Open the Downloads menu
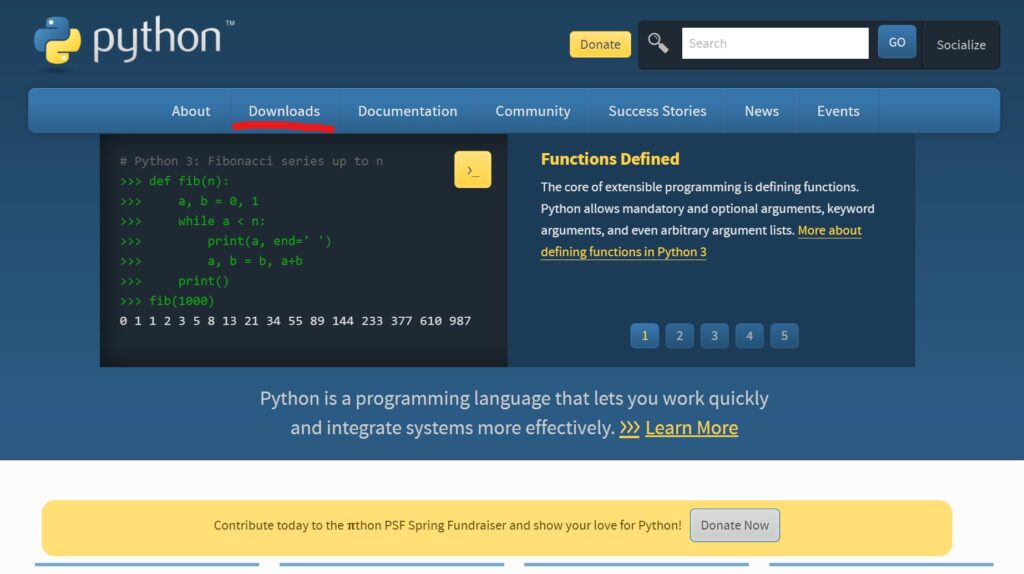 pyautogui.click(x=284, y=111)
